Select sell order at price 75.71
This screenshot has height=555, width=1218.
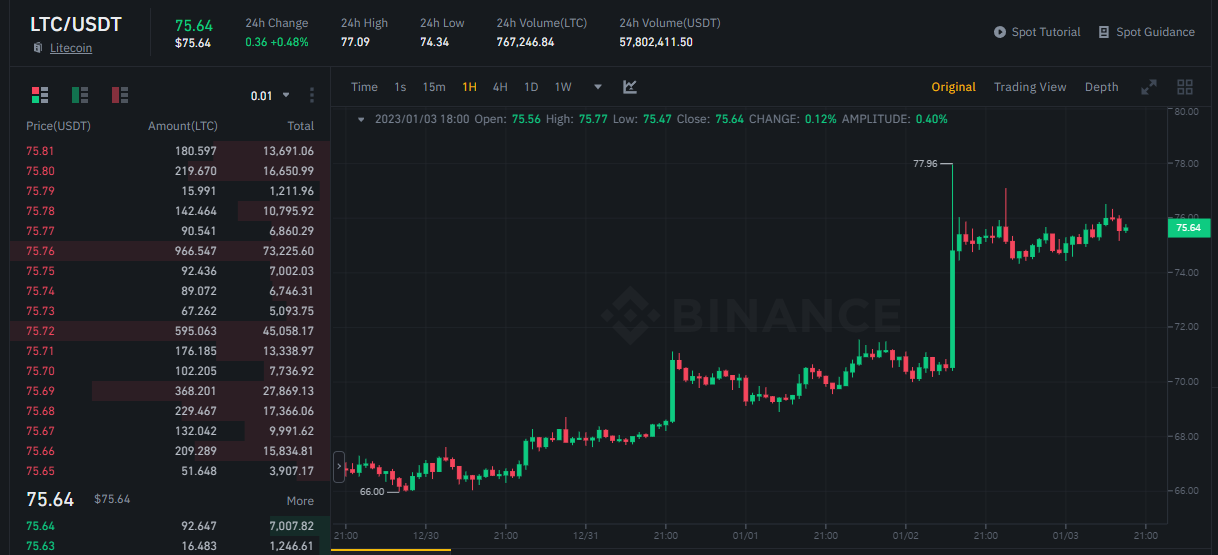click(170, 351)
